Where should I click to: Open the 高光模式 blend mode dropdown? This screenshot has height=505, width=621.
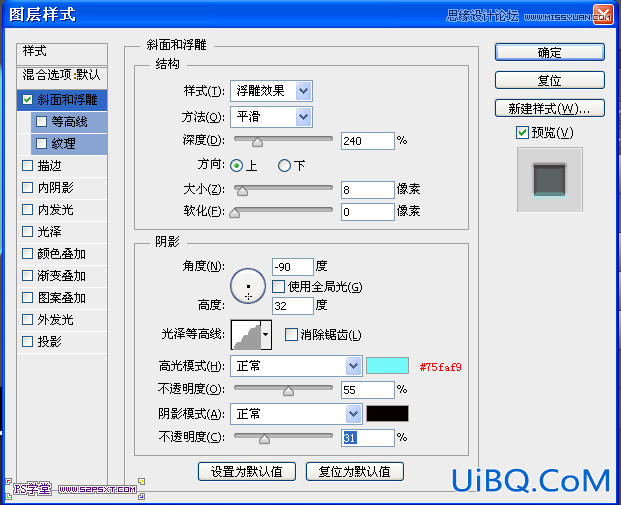click(x=296, y=366)
